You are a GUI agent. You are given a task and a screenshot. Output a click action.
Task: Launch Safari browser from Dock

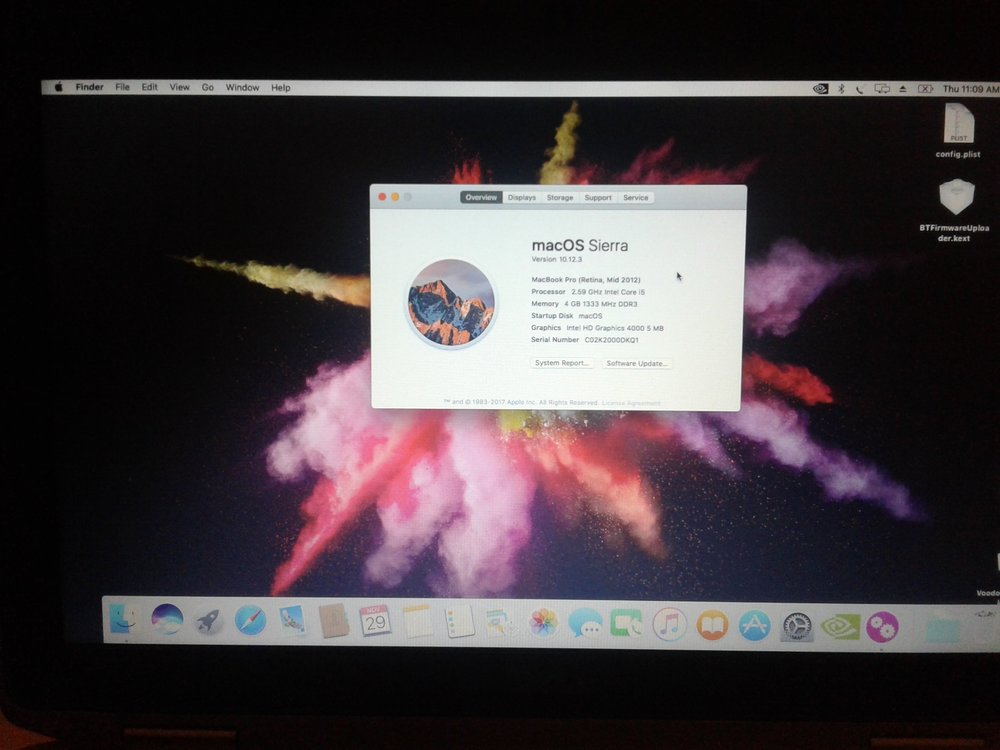click(250, 620)
